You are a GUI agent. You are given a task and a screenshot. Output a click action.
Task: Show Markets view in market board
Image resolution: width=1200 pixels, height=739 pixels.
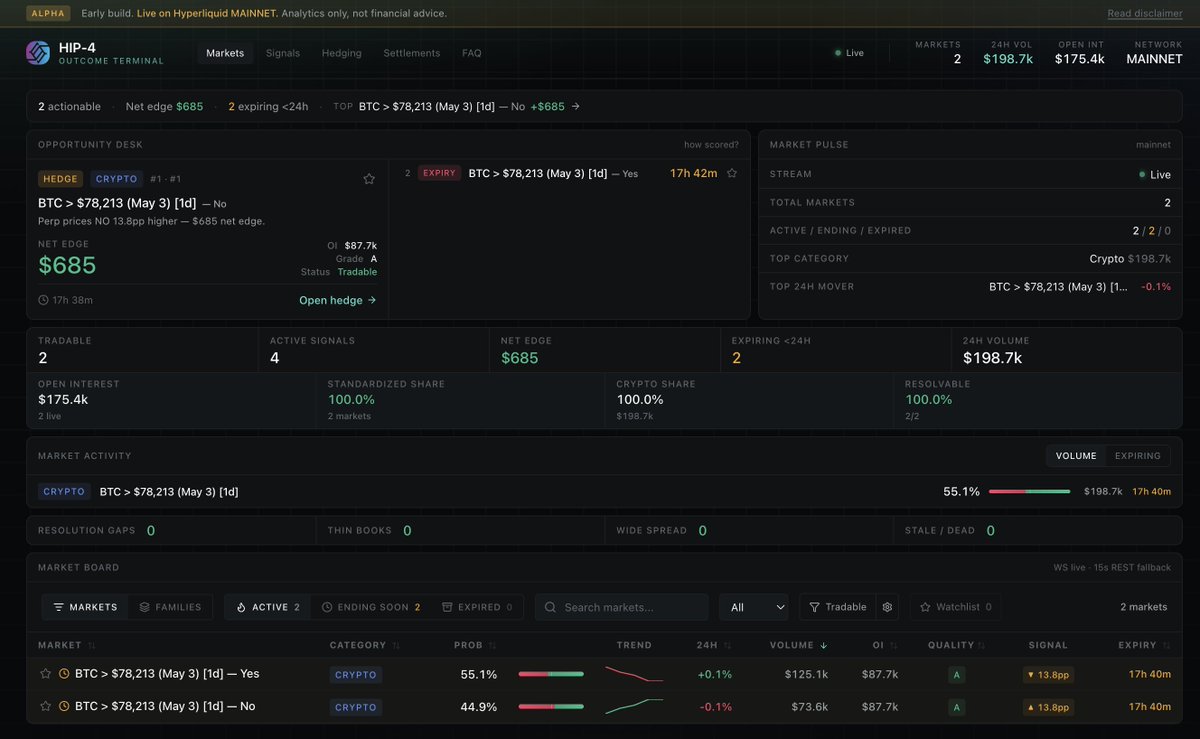(85, 607)
